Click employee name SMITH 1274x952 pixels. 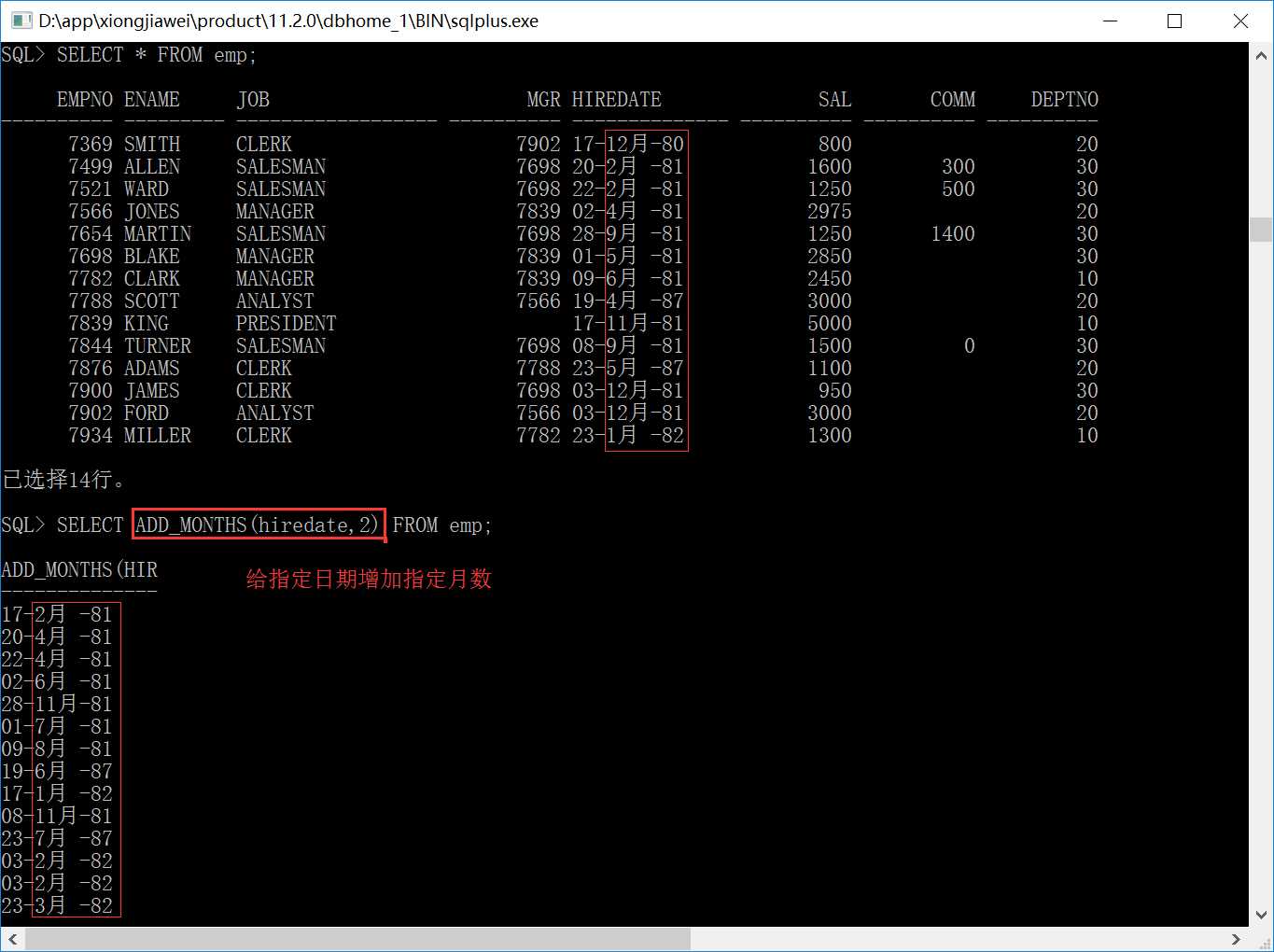click(152, 144)
